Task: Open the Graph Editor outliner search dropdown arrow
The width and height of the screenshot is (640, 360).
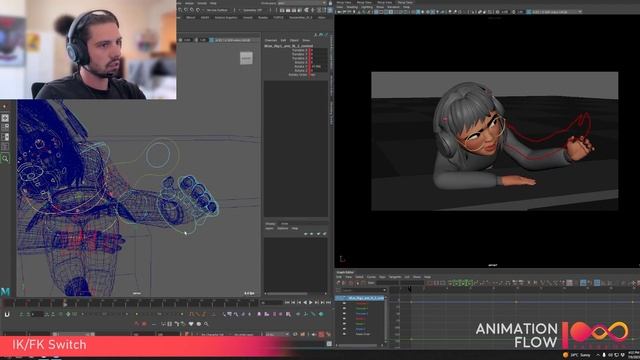Action: pyautogui.click(x=384, y=290)
